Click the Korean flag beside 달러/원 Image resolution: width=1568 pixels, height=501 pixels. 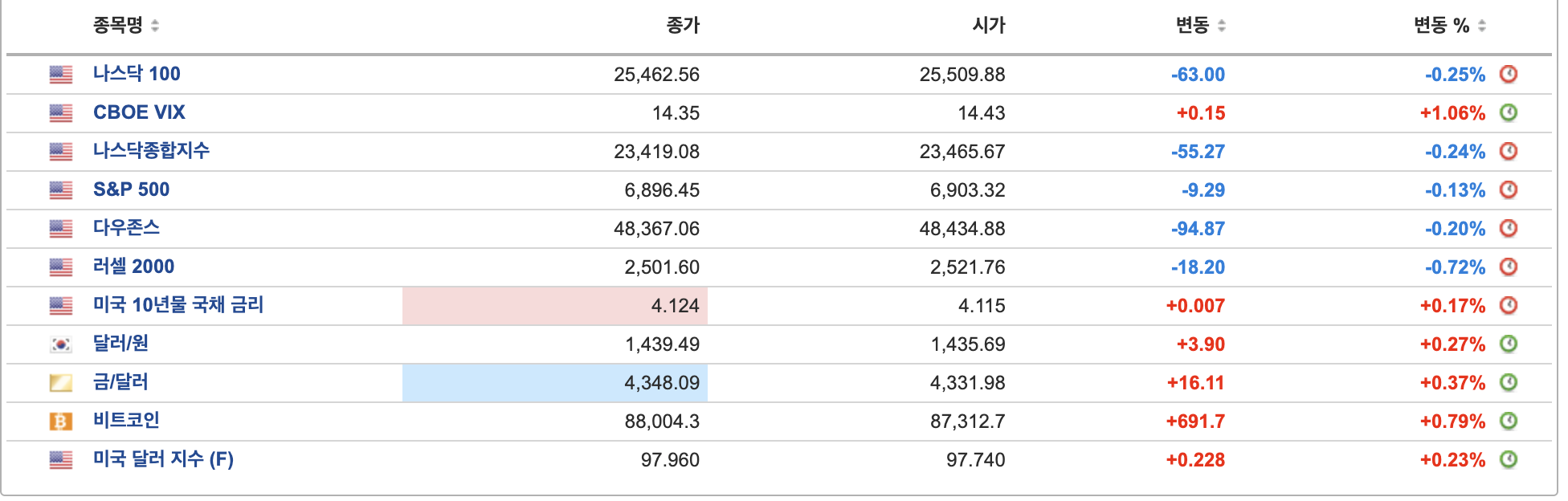(61, 344)
